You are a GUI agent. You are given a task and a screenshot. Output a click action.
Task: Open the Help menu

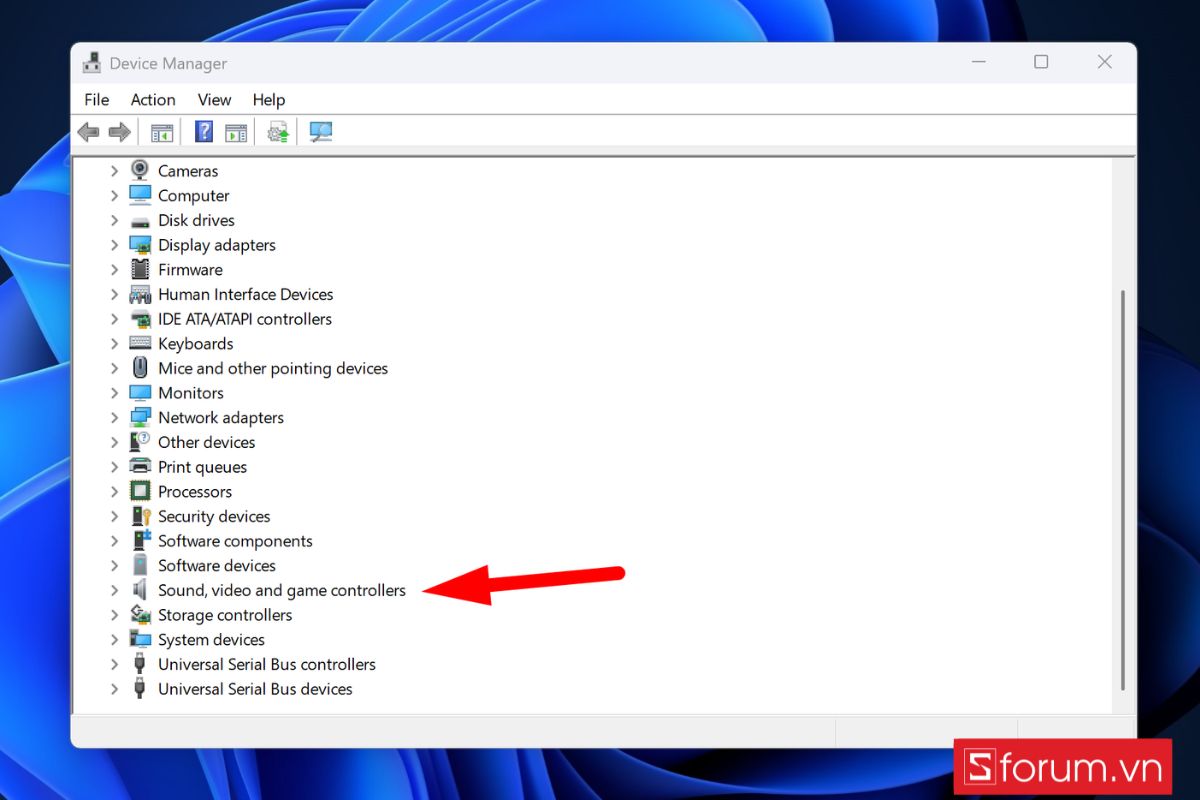click(269, 100)
